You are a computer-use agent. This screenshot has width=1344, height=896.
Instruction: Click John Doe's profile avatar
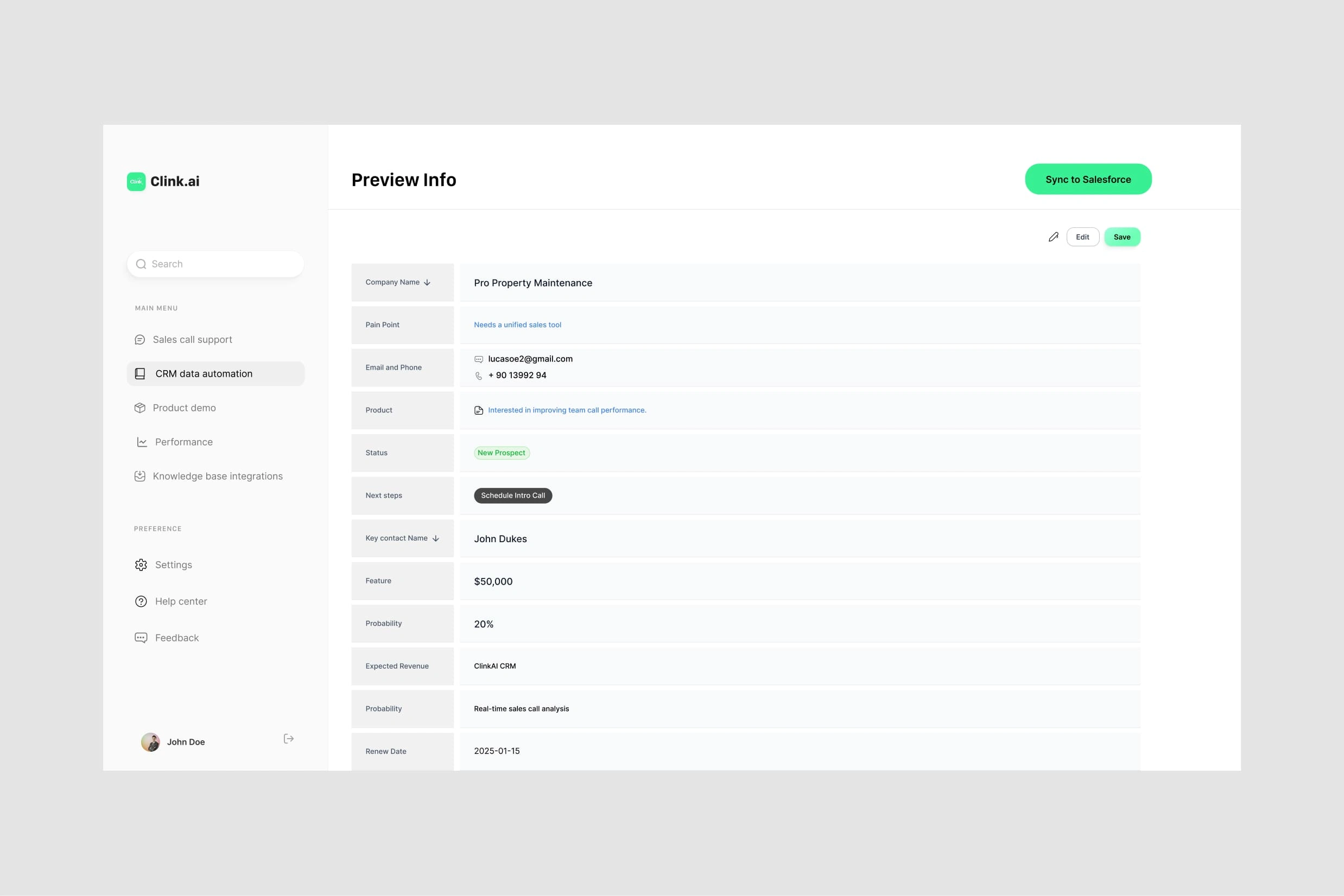[x=150, y=742]
